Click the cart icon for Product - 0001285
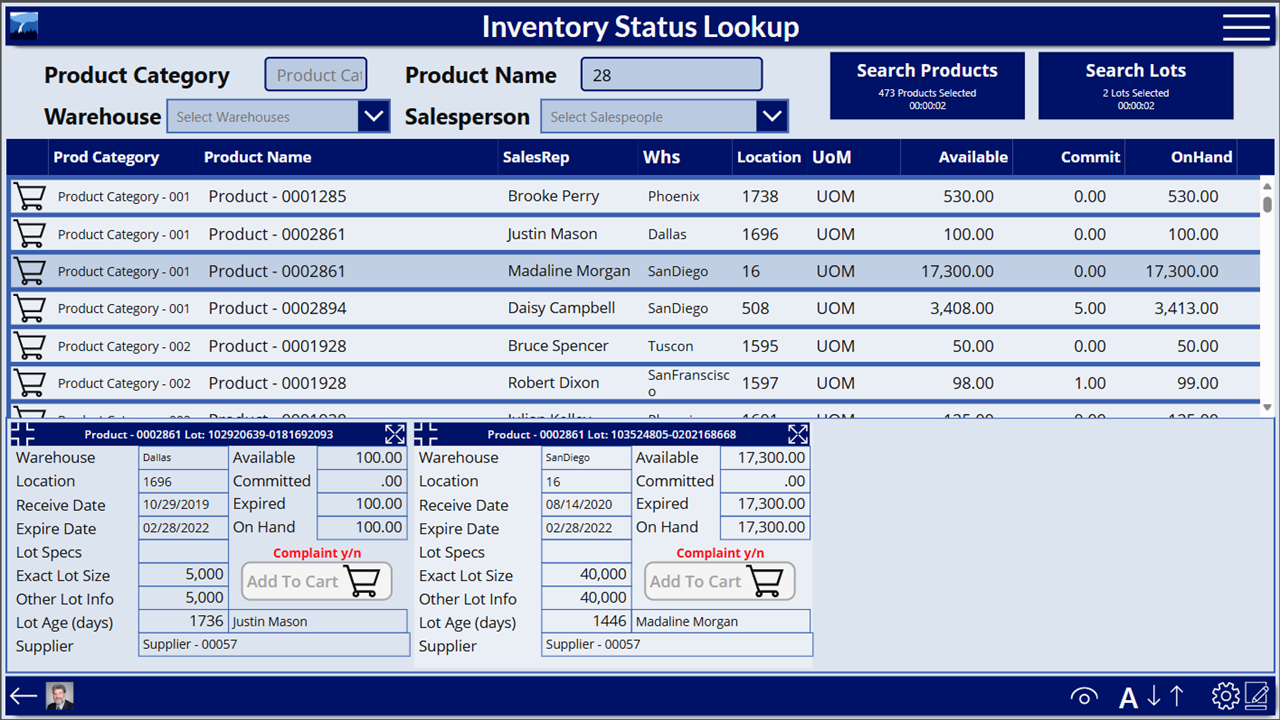 point(29,196)
